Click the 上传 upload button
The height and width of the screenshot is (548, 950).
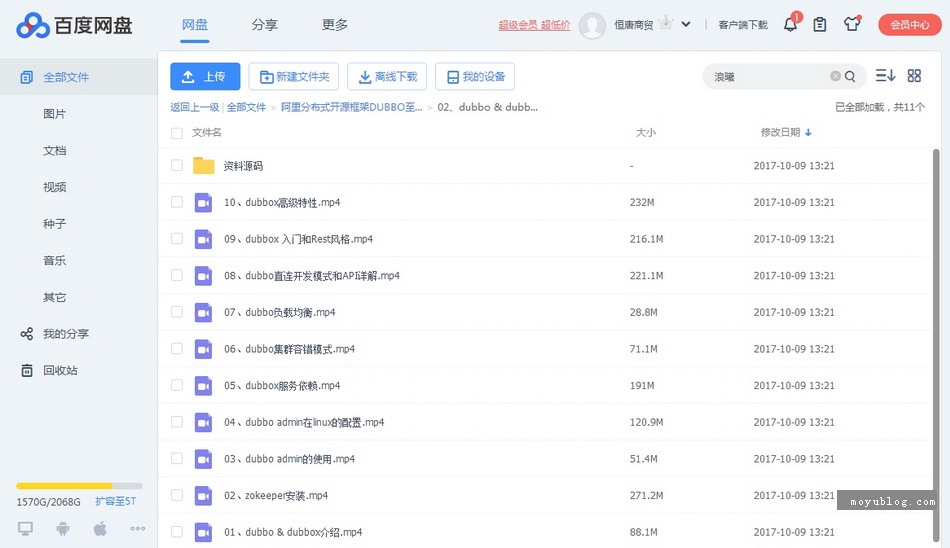click(x=205, y=76)
